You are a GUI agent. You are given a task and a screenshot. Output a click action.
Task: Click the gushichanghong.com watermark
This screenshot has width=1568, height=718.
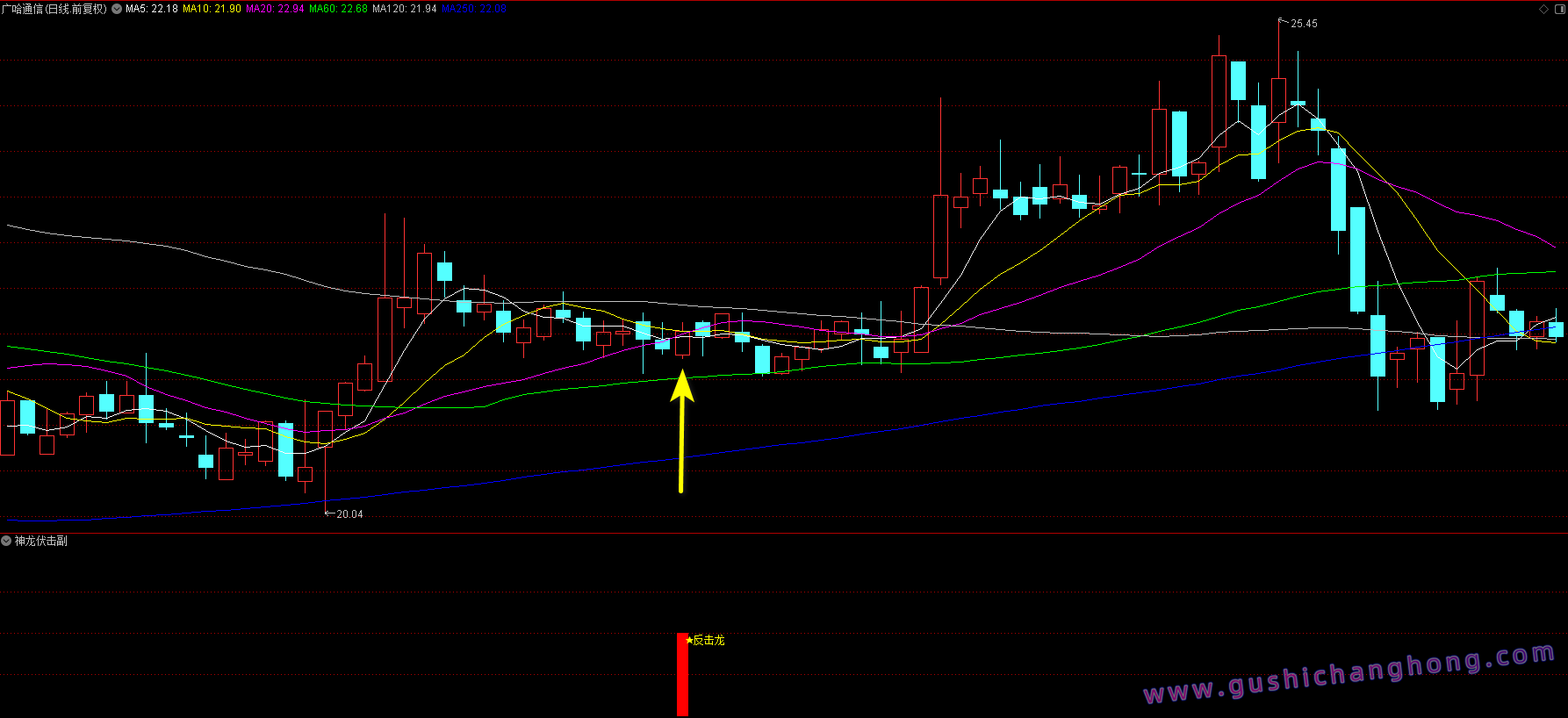(x=1349, y=674)
